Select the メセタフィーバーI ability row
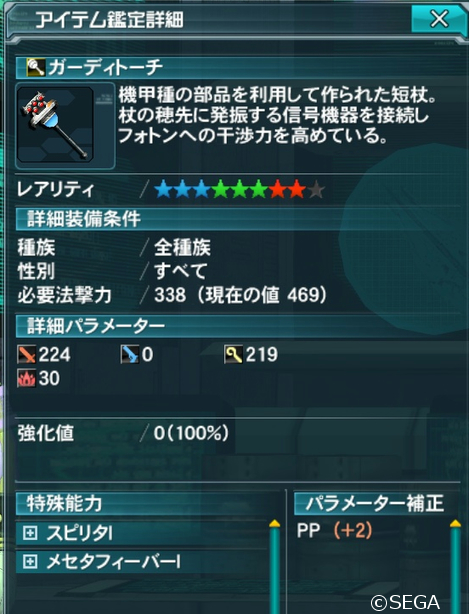Screen dimensions: 469x614 [142, 562]
